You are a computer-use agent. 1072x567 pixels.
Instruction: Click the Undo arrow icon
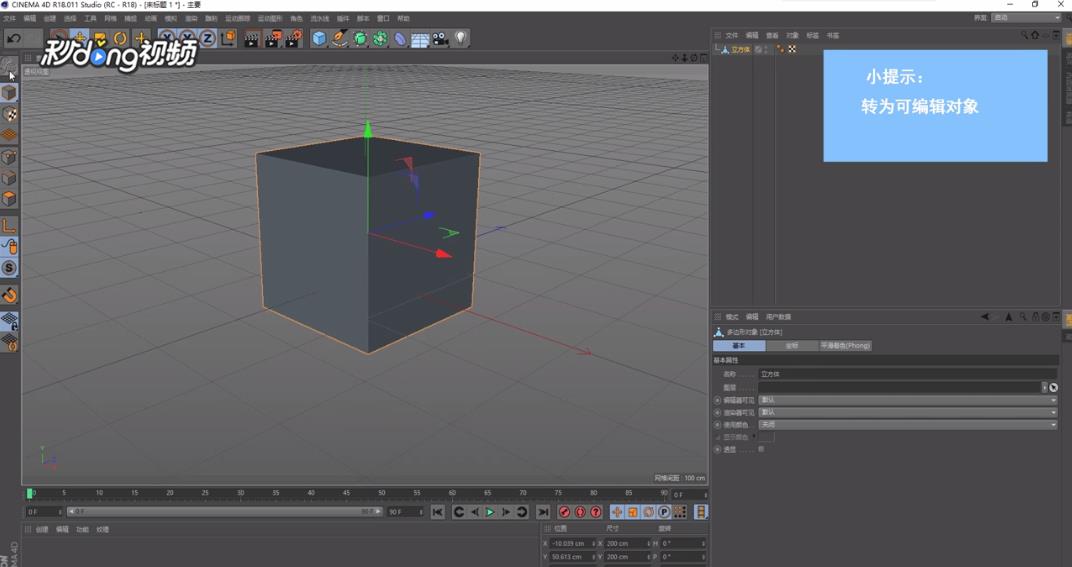point(13,39)
